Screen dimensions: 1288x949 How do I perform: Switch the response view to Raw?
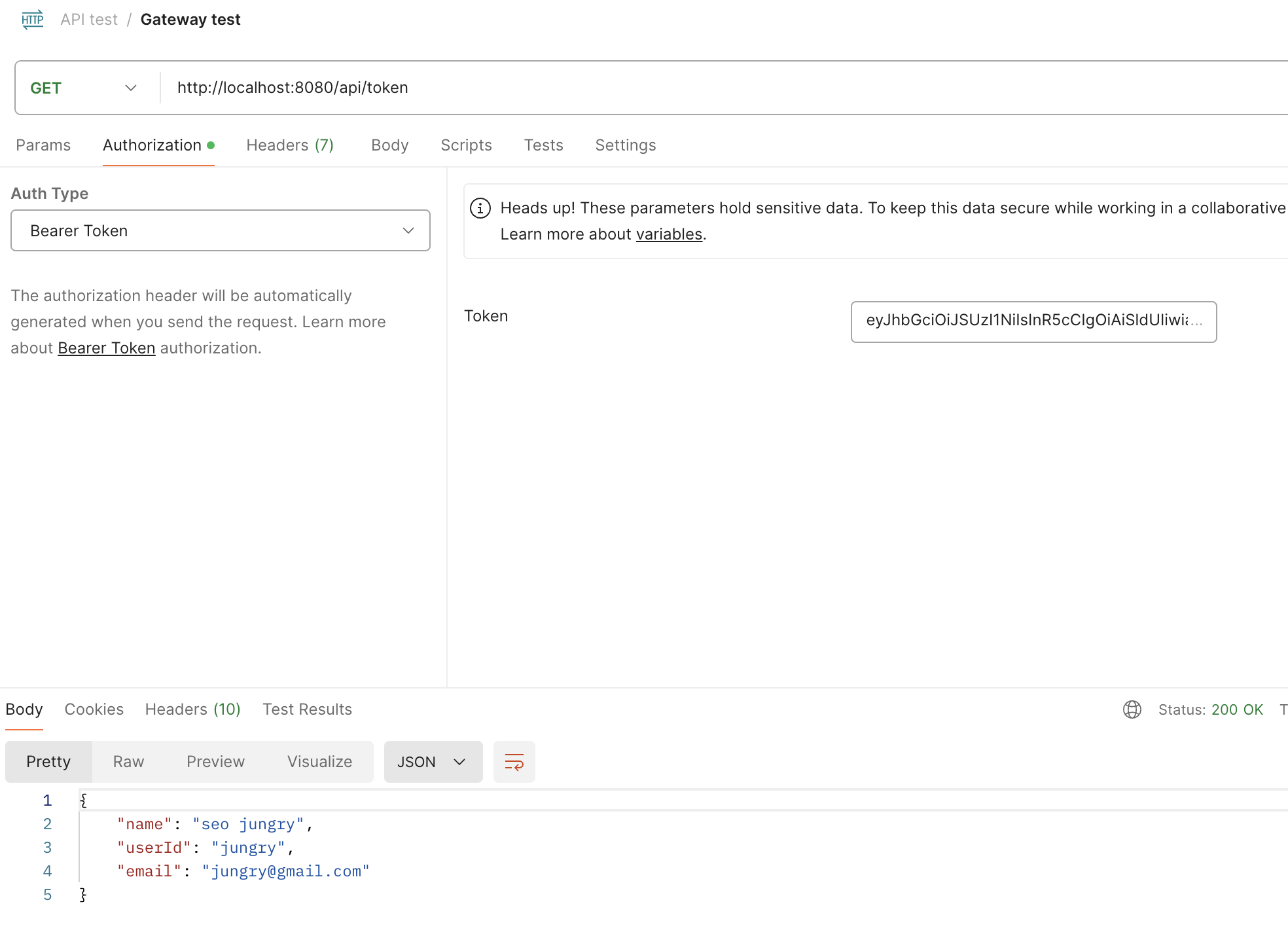pos(128,762)
